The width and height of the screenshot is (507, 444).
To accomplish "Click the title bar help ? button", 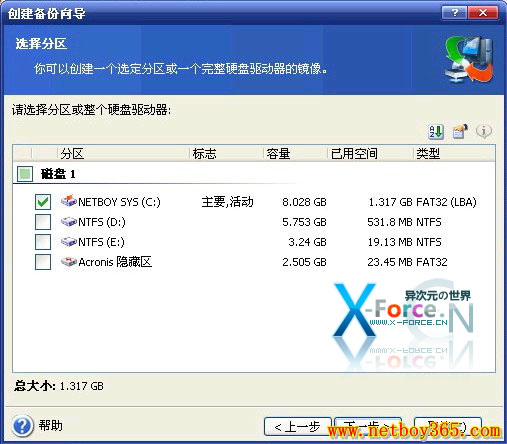I will coord(454,13).
